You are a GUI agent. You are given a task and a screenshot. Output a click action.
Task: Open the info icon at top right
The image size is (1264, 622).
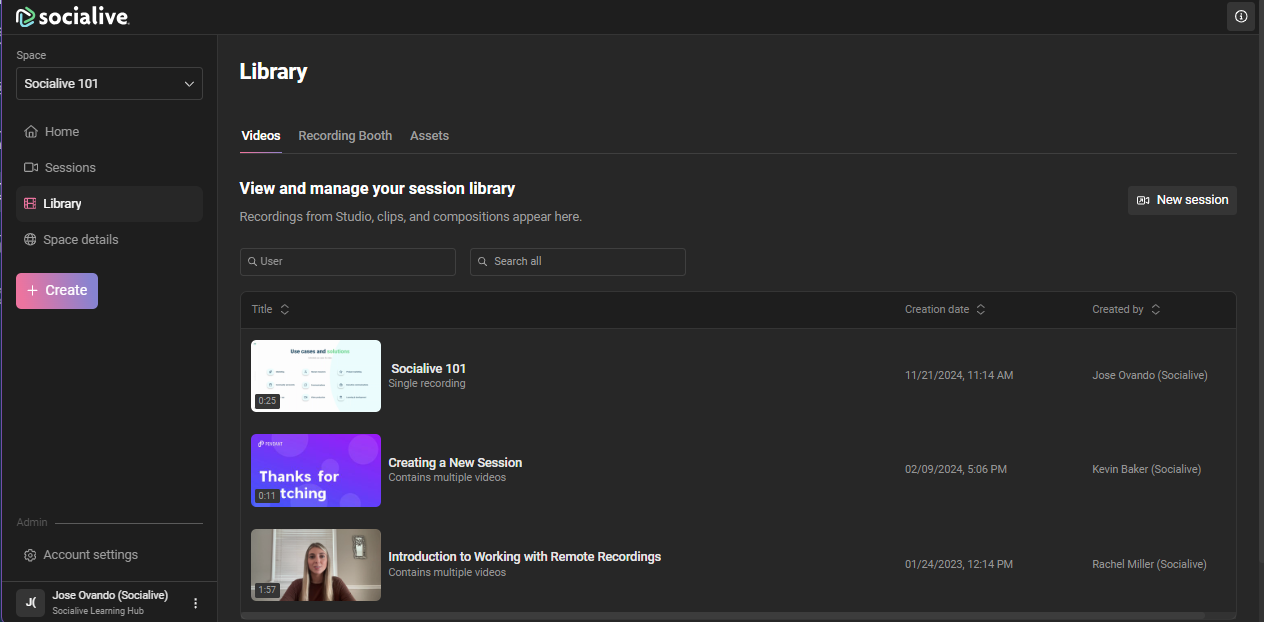pyautogui.click(x=1241, y=16)
